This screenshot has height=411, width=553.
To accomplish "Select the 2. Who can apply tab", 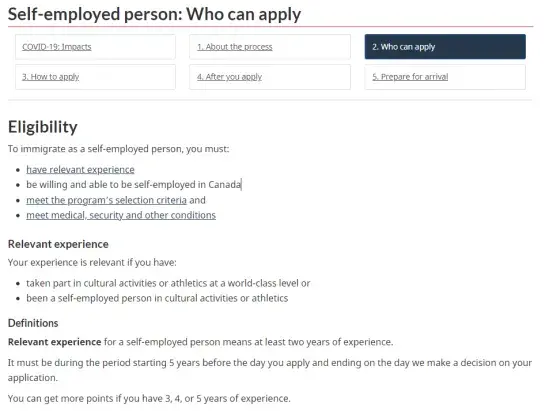I will 445,47.
